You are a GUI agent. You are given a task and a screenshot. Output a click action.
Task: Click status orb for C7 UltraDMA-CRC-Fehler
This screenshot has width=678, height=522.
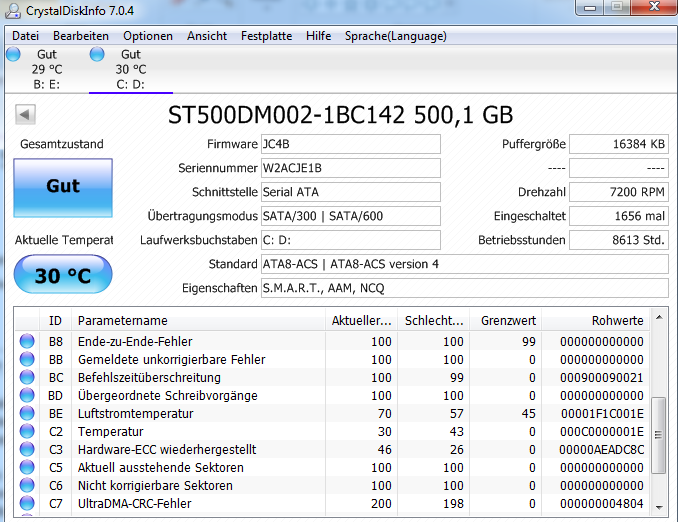click(27, 503)
